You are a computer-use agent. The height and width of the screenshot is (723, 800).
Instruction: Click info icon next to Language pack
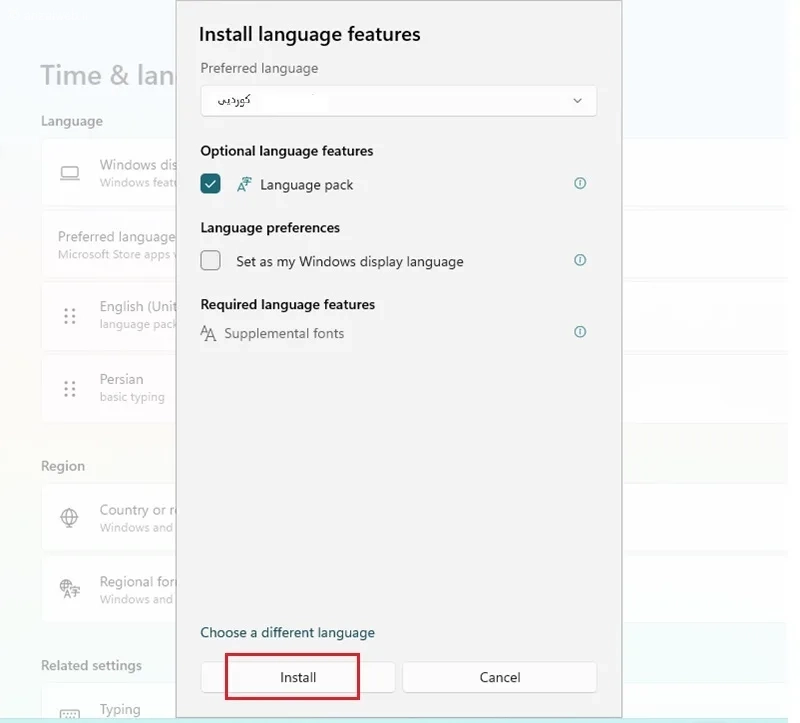[580, 183]
